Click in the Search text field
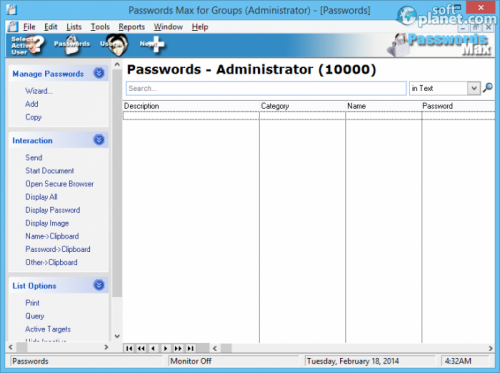Viewport: 500px width, 373px height. (x=266, y=88)
